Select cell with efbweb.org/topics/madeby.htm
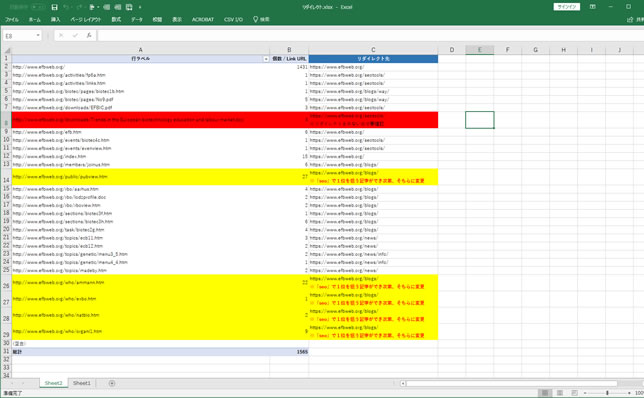Screen dimensions: 644x398 [x=140, y=271]
